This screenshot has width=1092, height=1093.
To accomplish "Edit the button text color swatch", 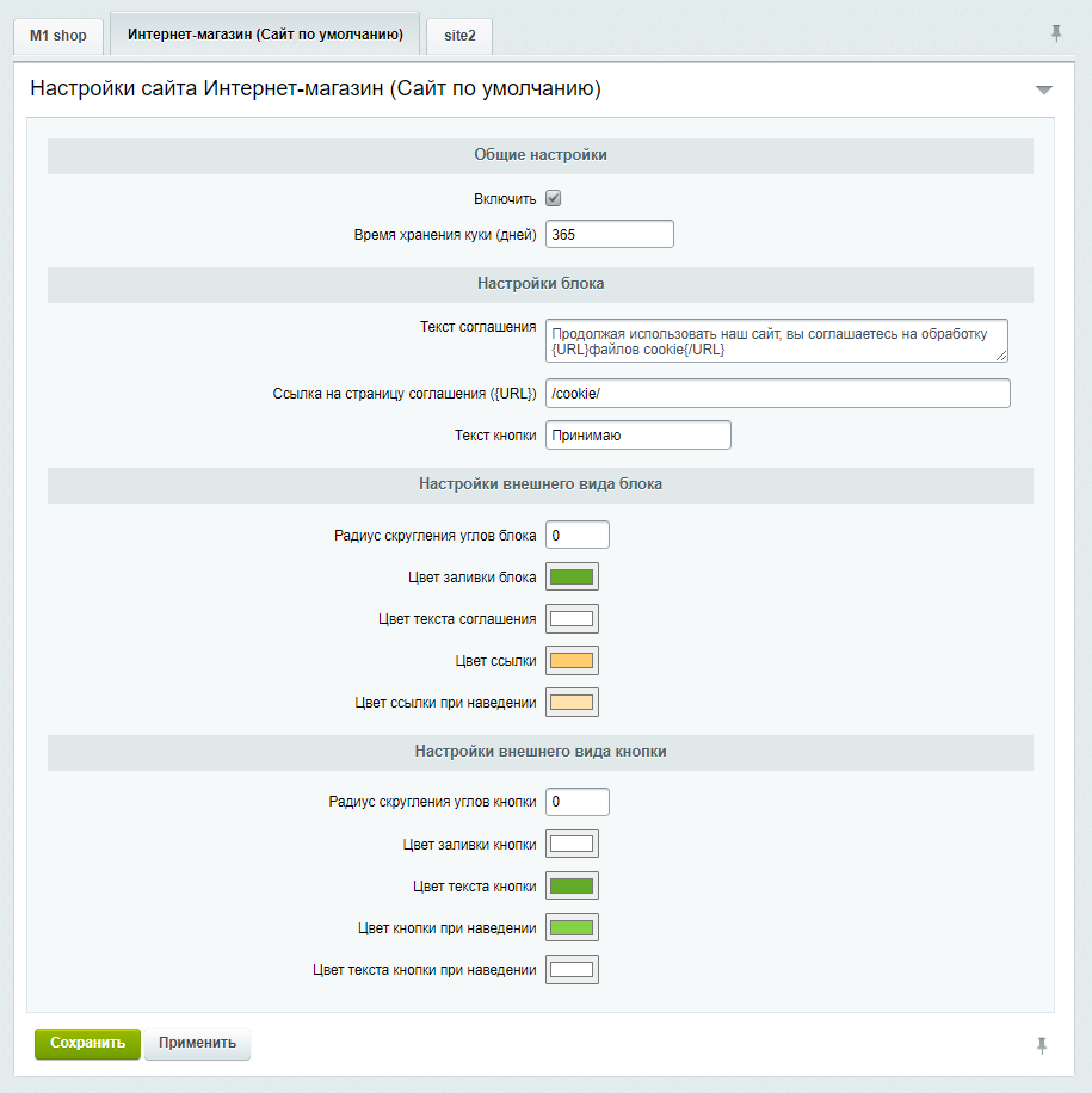I will [x=571, y=885].
